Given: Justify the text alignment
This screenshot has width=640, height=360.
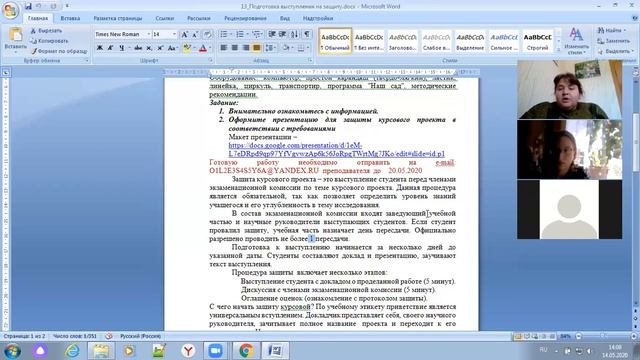Looking at the screenshot, I should (257, 48).
